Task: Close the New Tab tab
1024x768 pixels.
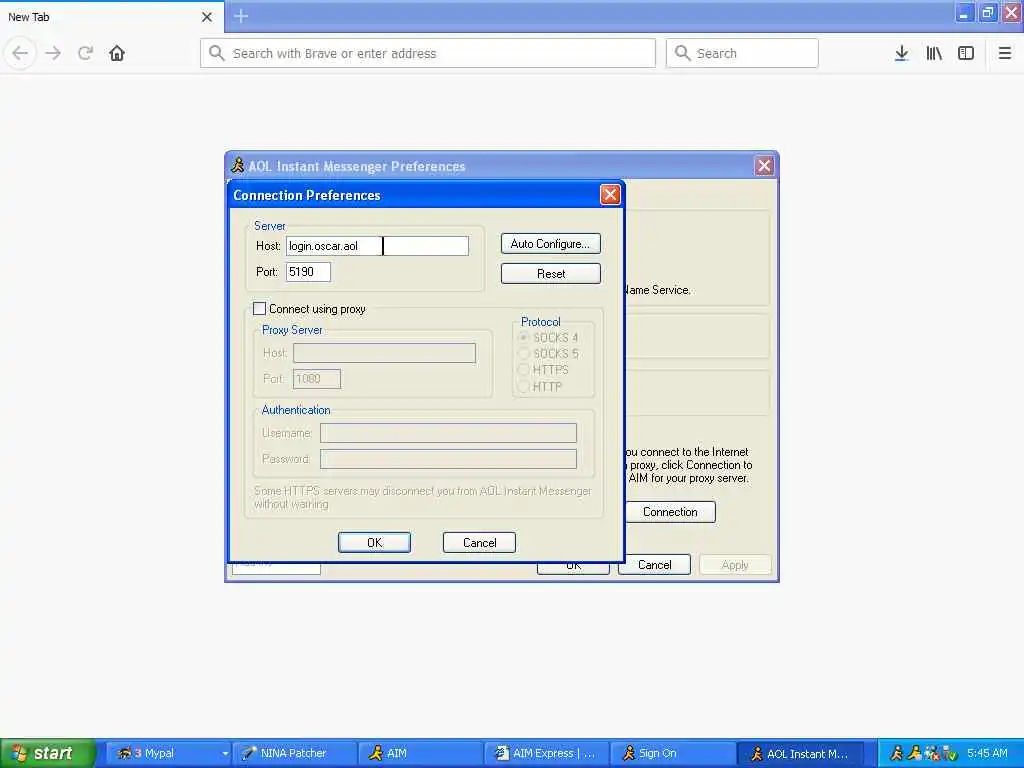Action: 206,17
